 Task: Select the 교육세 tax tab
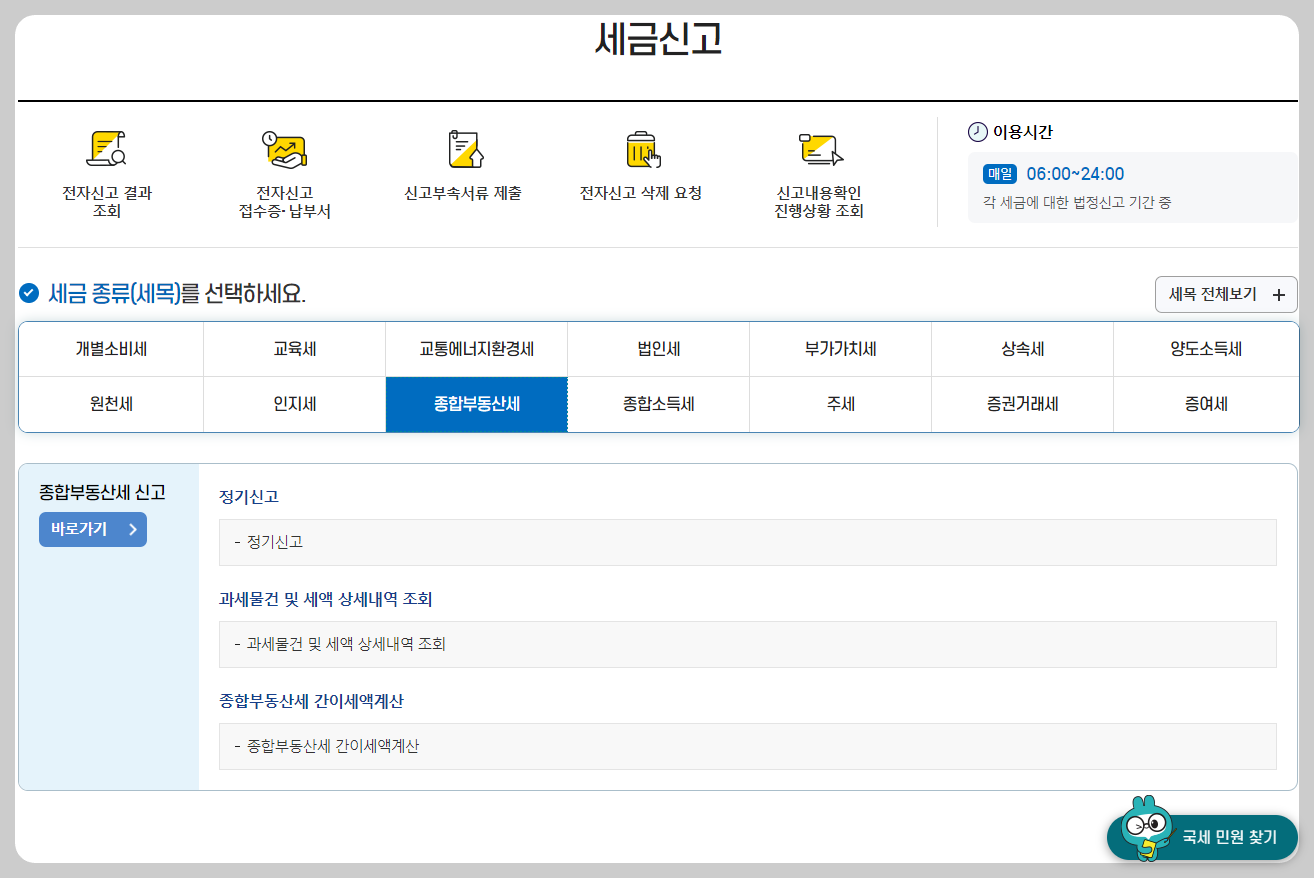click(294, 350)
